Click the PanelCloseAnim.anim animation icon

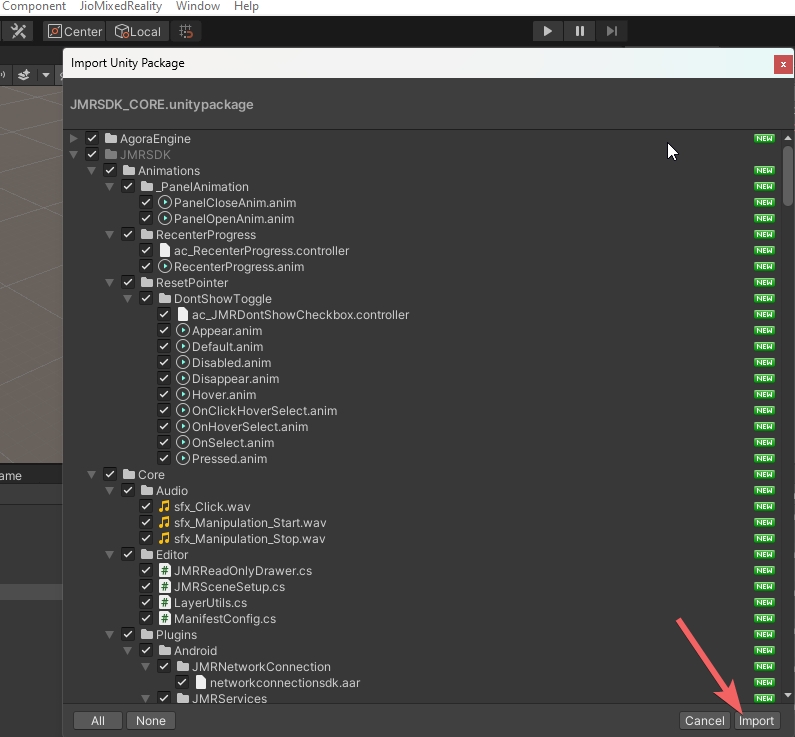165,203
